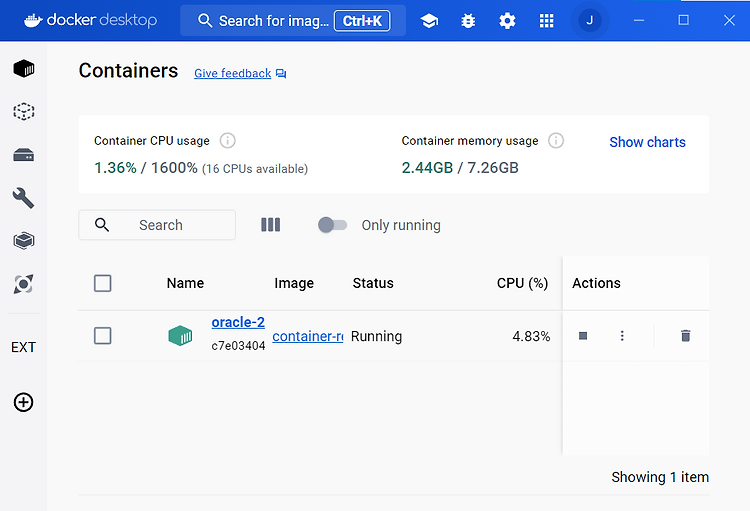Open the Images view in sidebar
Viewport: 750px width, 511px height.
[x=23, y=111]
